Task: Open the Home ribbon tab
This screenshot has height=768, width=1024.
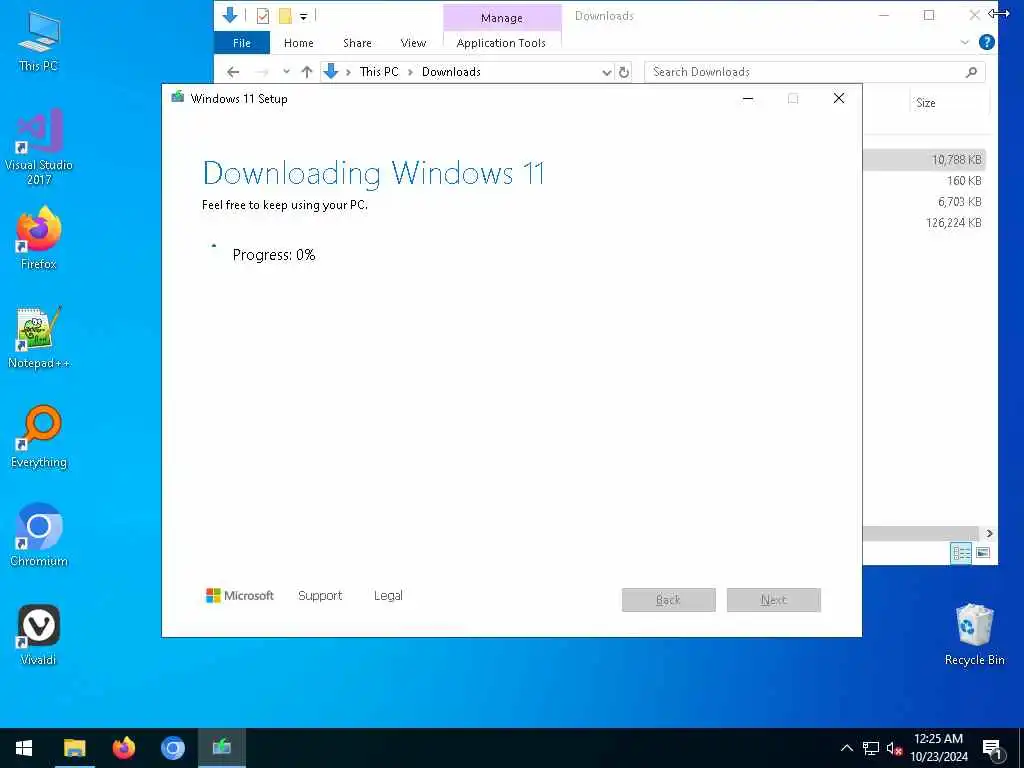Action: coord(298,42)
